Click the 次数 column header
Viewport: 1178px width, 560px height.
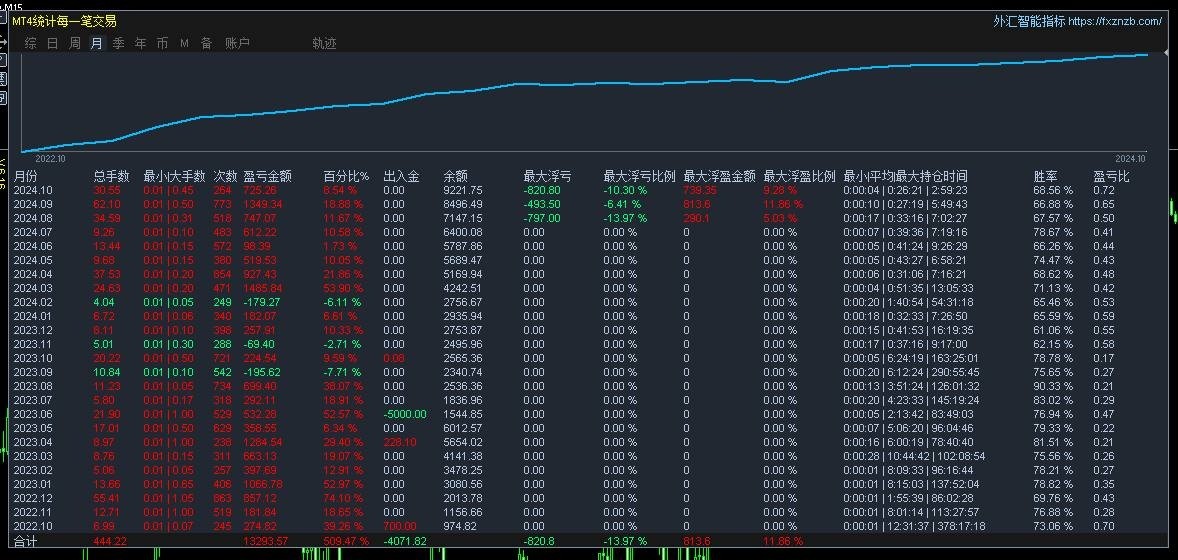(225, 177)
